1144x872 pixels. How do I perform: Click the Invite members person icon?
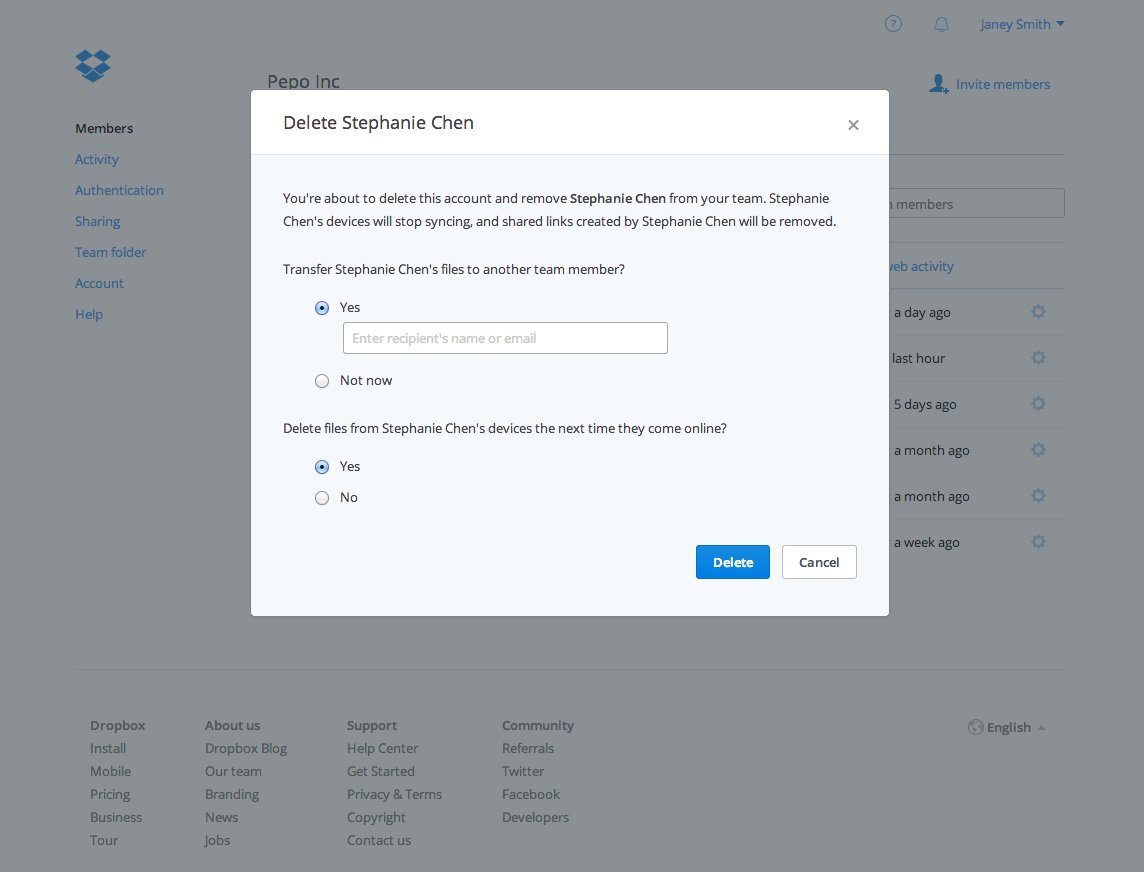938,84
